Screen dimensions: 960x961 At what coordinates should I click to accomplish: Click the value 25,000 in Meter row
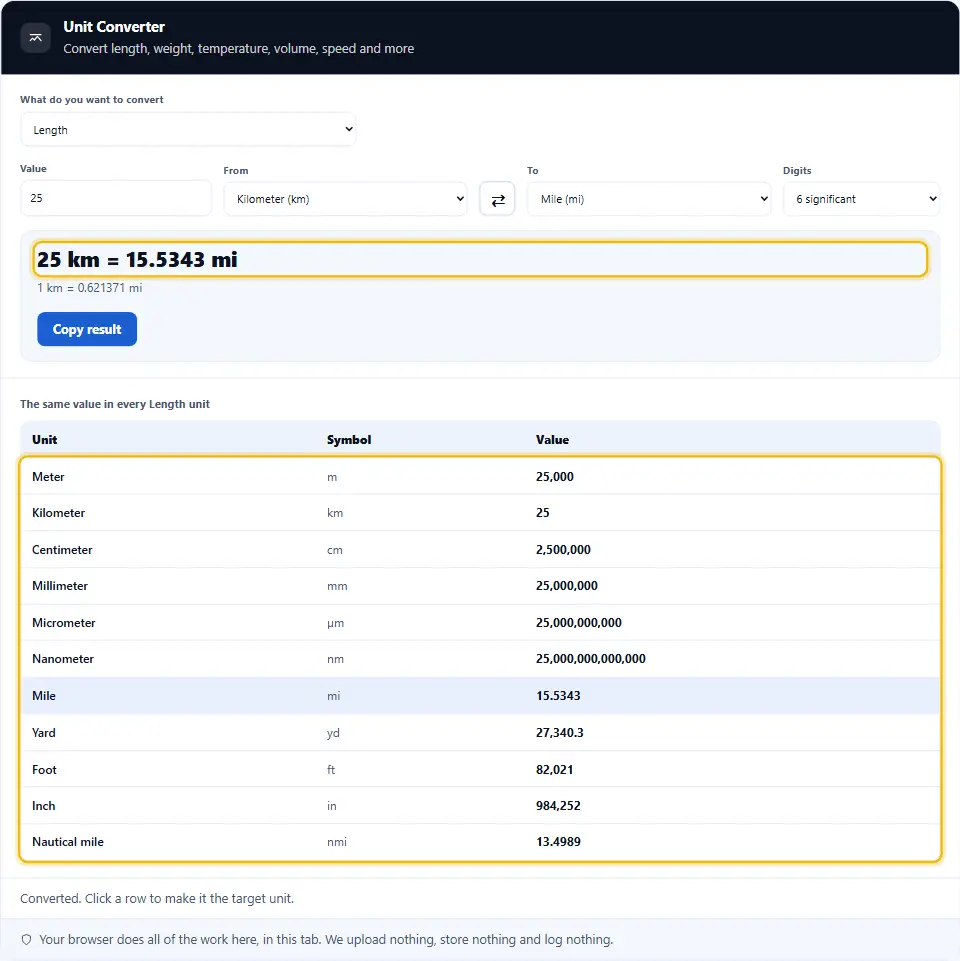coord(555,476)
